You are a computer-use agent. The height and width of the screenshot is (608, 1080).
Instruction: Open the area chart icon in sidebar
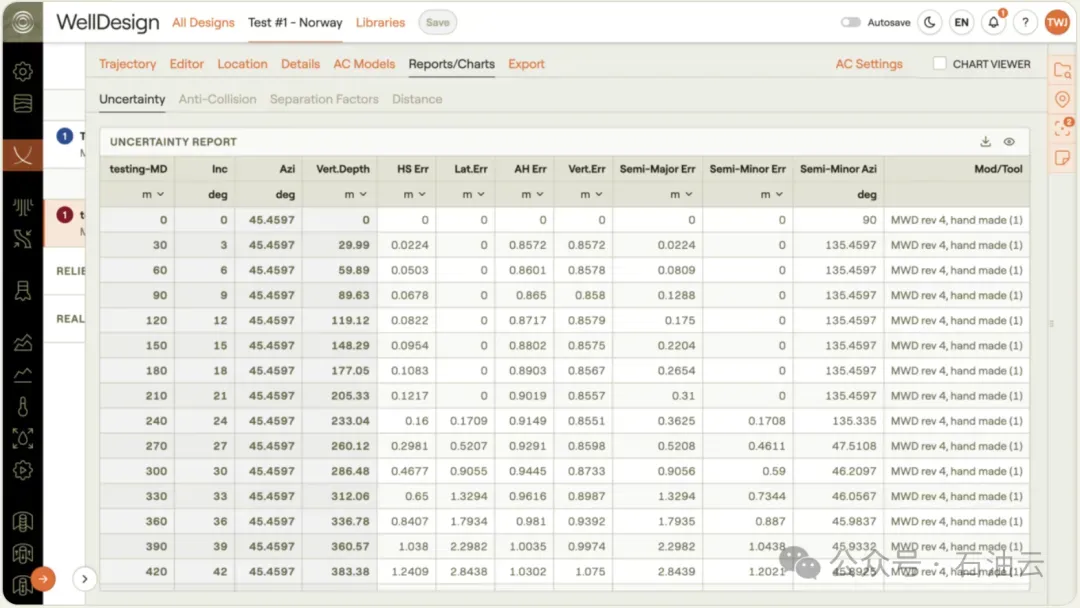click(x=23, y=342)
